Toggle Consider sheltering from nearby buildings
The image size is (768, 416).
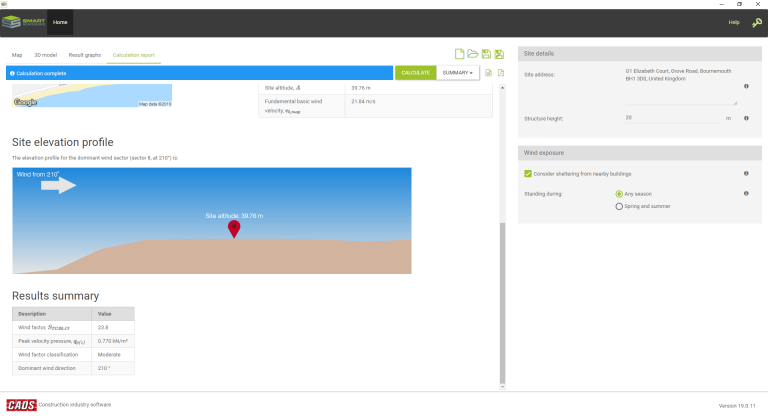[528, 173]
